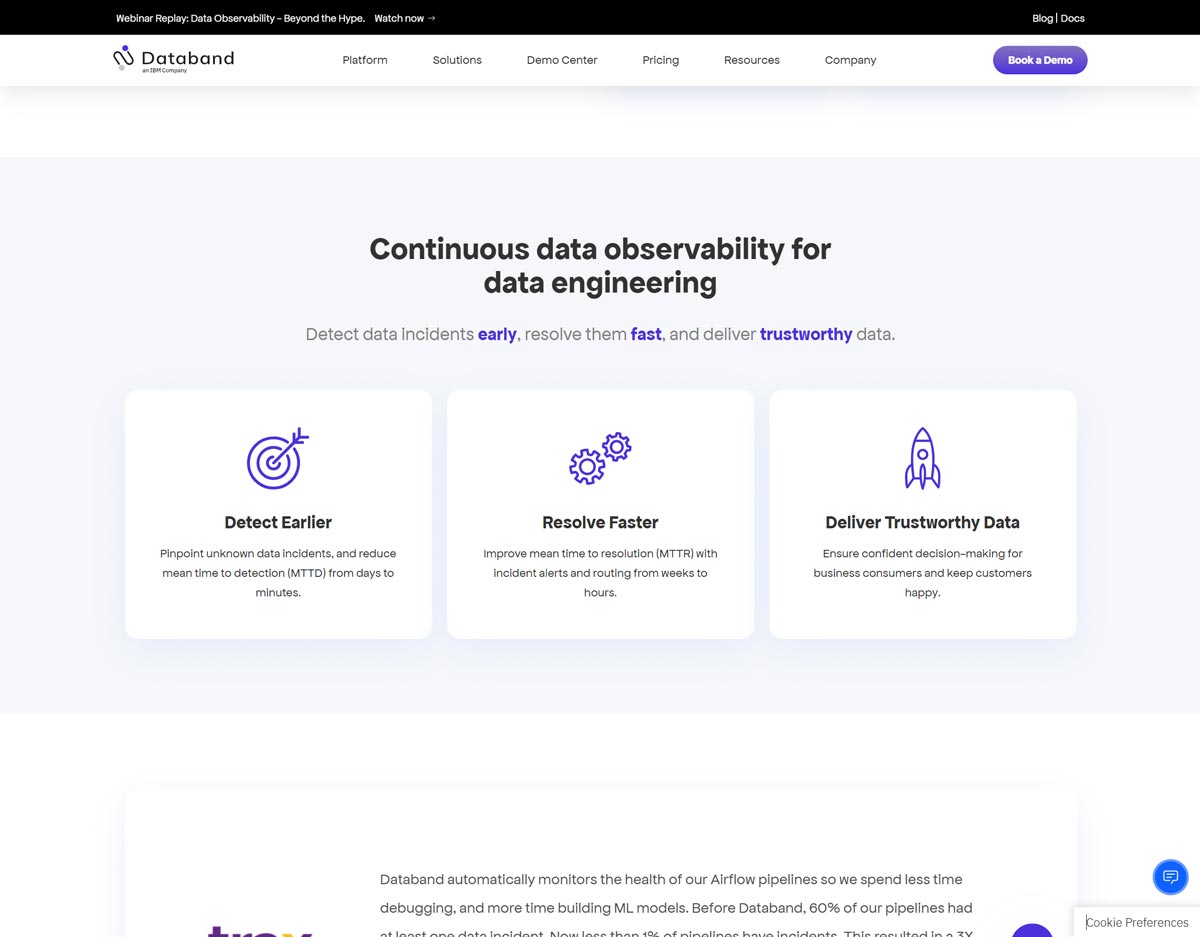
Task: Click the highlighted word "early"
Action: coord(497,334)
